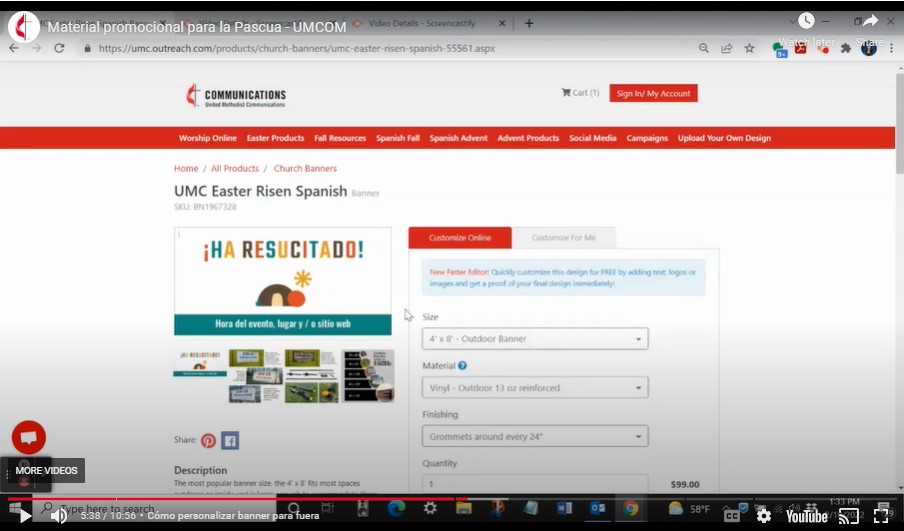Mute the video with the speaker icon
Viewport: 904px width, 531px height.
pos(59,516)
